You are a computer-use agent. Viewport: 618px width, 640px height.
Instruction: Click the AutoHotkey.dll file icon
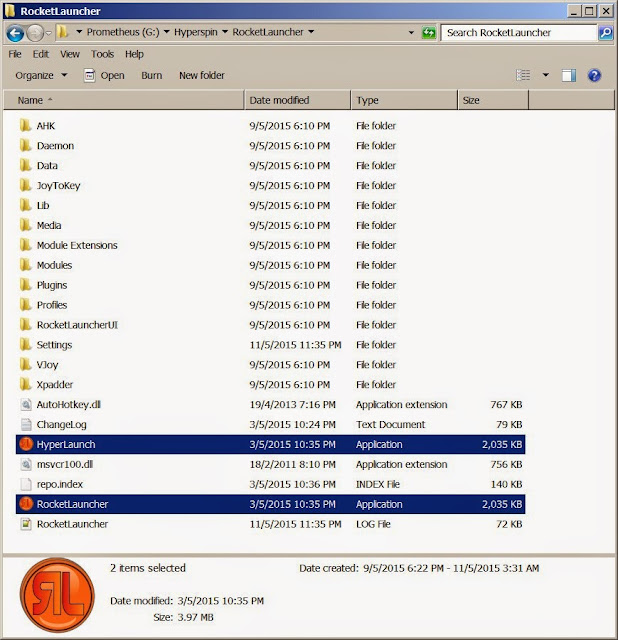pos(26,404)
